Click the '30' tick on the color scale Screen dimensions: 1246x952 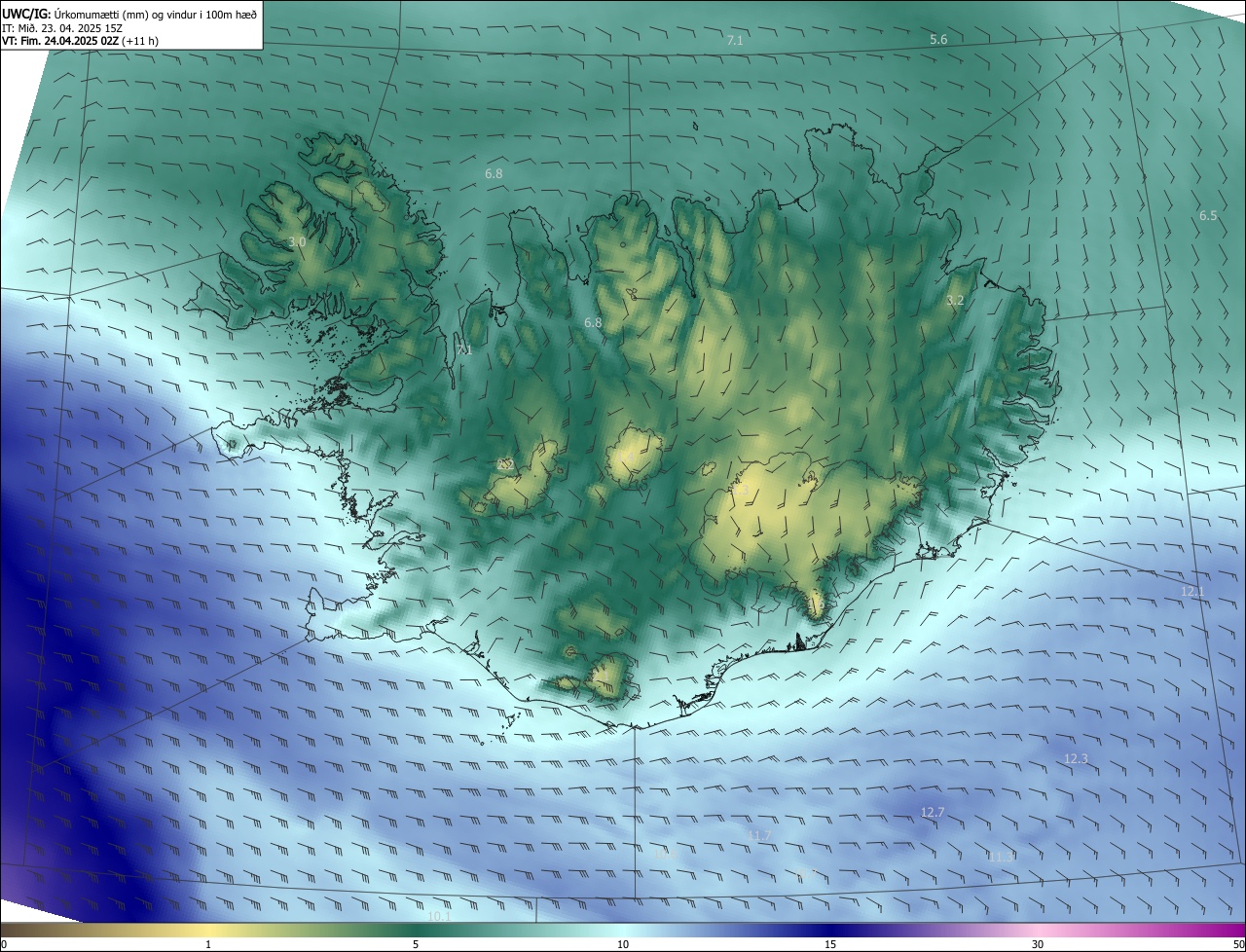pos(1038,944)
